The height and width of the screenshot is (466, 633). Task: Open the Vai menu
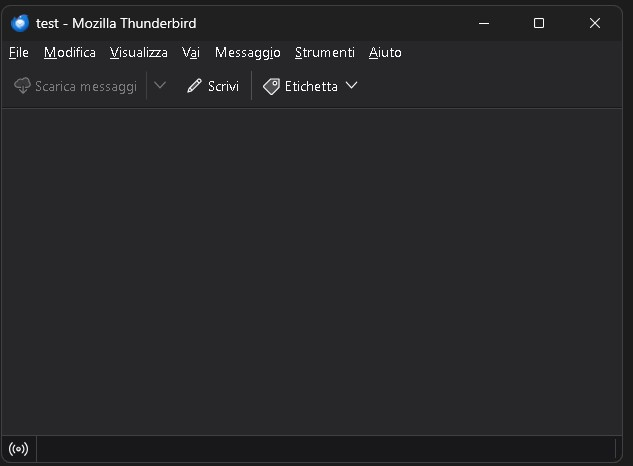point(191,52)
